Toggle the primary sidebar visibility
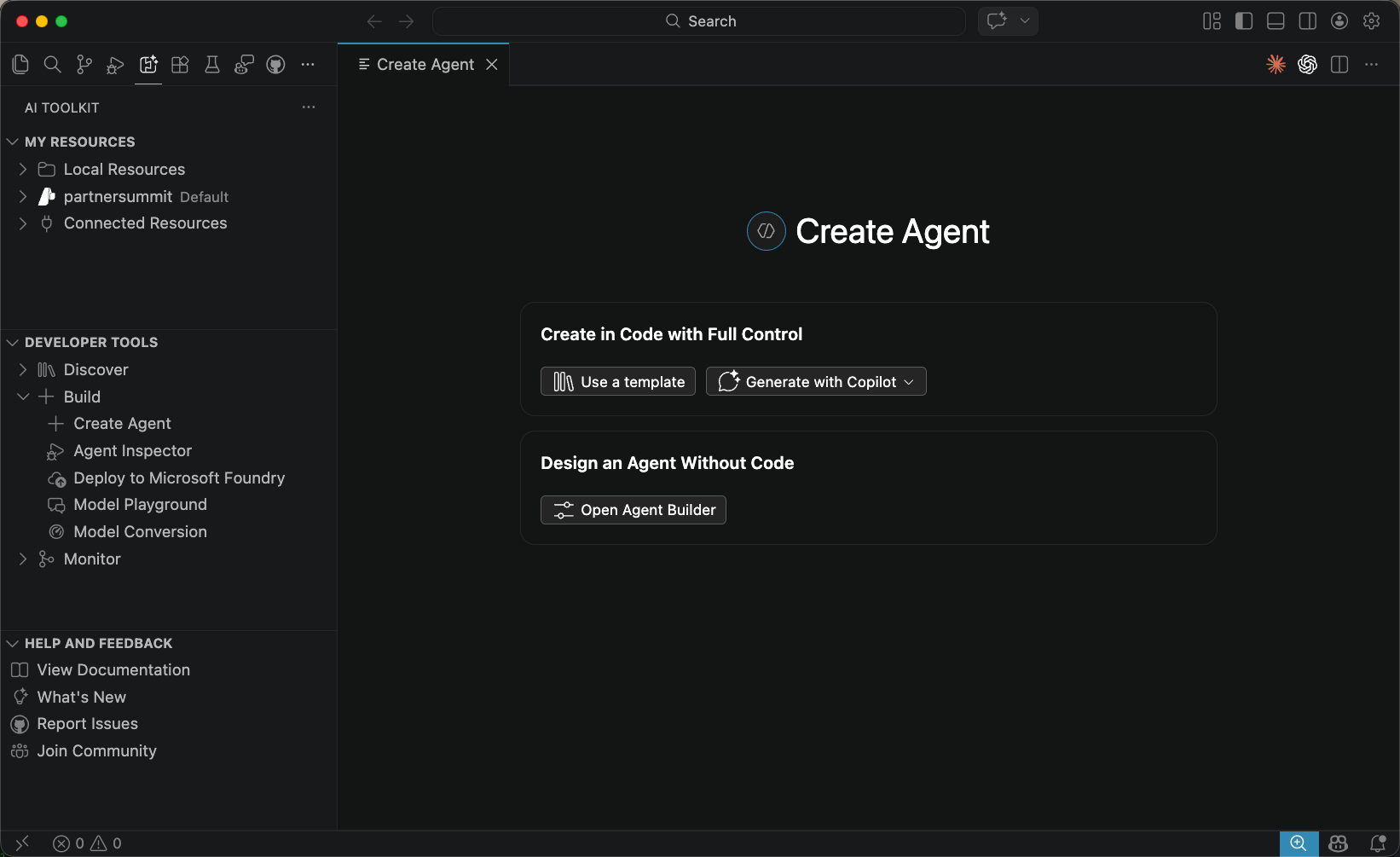The height and width of the screenshot is (857, 1400). pyautogui.click(x=1244, y=21)
